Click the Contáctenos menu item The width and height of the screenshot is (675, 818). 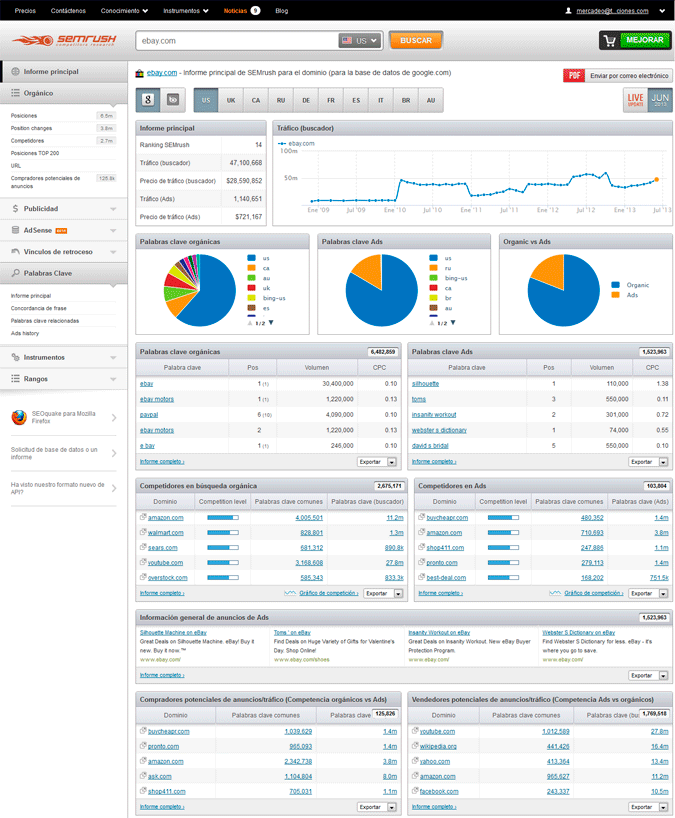tap(68, 10)
